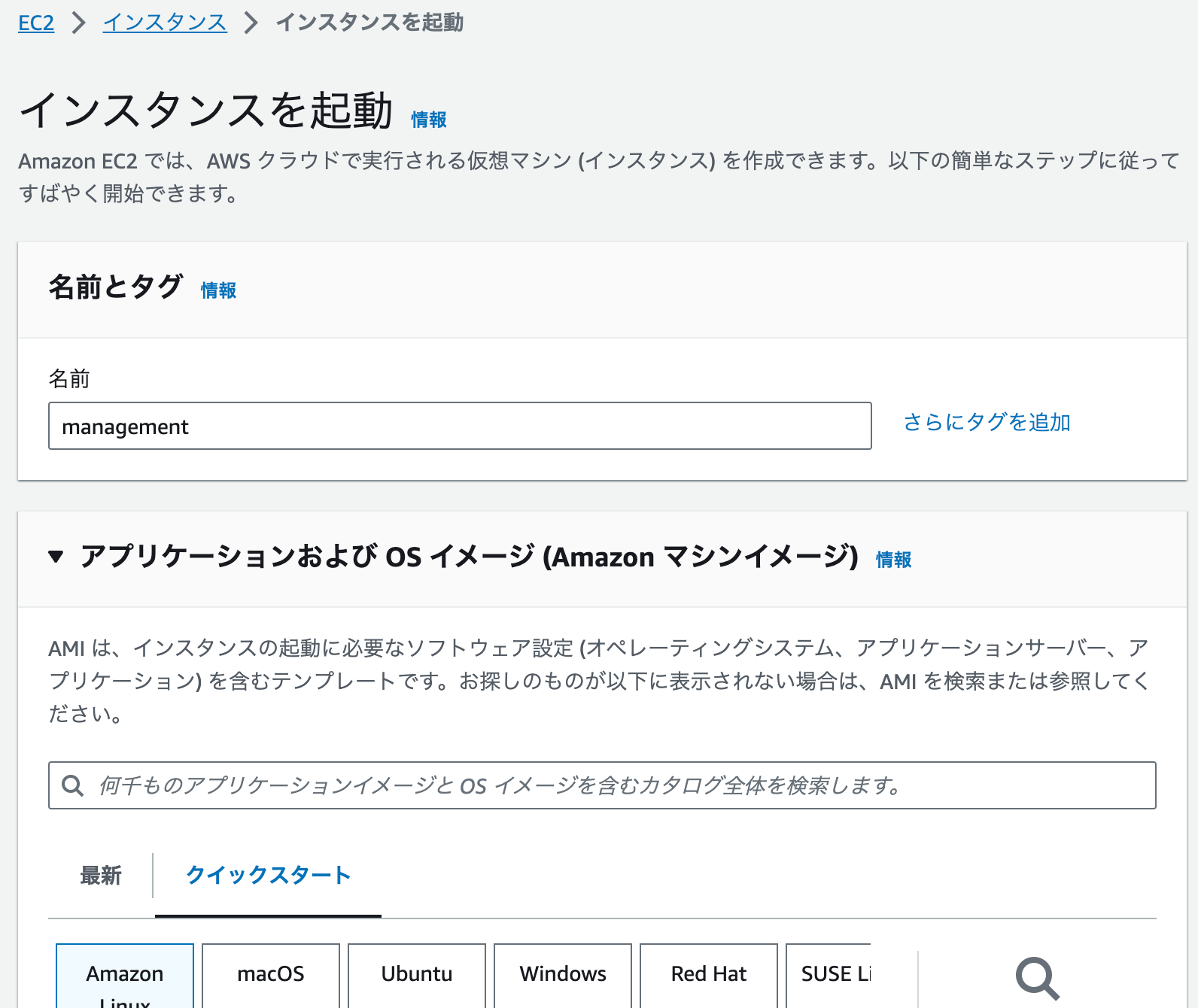This screenshot has height=1008, width=1198.
Task: Select the macOS AMI tile
Action: pyautogui.click(x=271, y=976)
